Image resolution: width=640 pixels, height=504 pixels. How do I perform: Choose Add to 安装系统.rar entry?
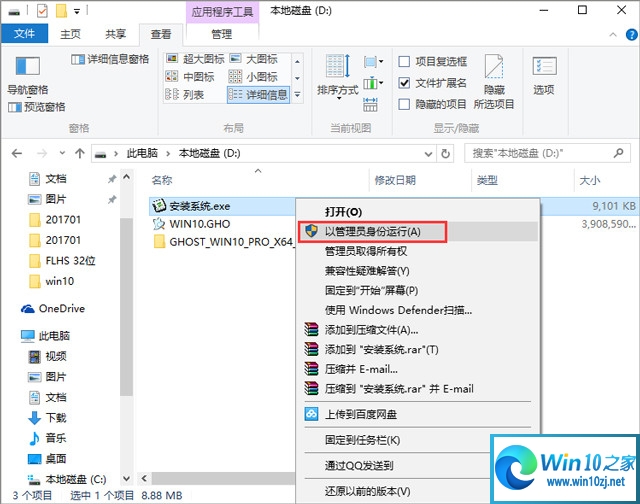tap(382, 349)
